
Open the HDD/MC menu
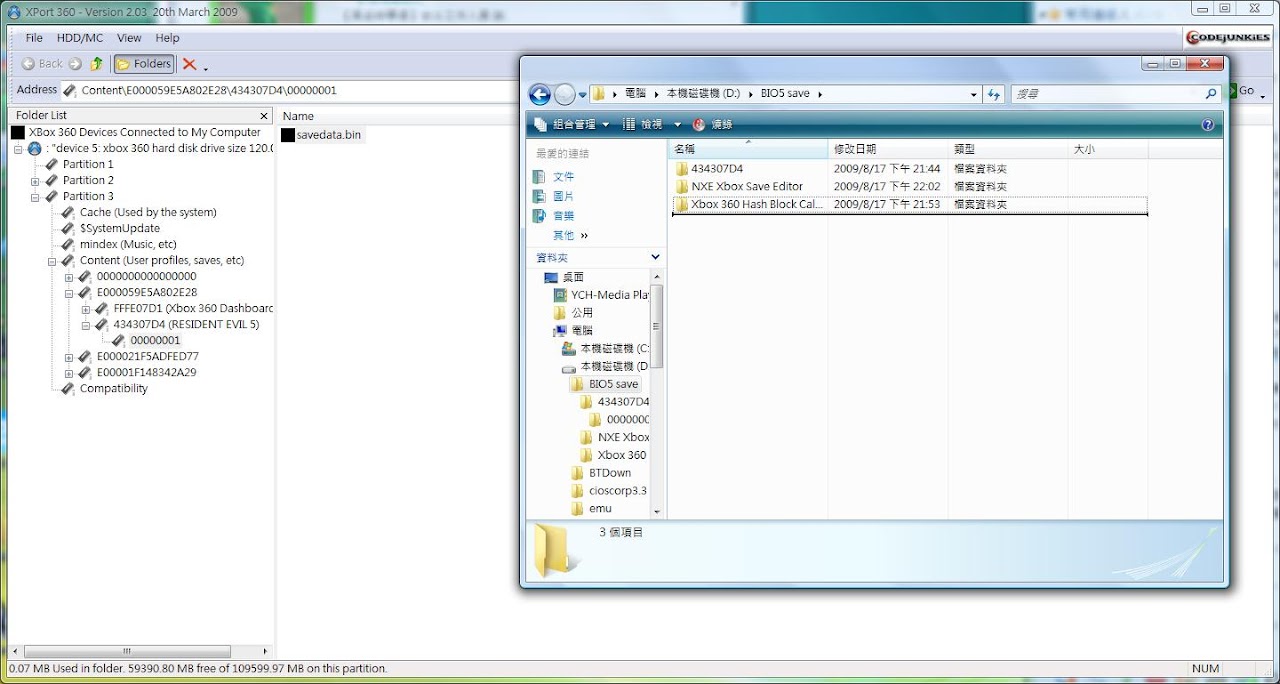click(80, 38)
